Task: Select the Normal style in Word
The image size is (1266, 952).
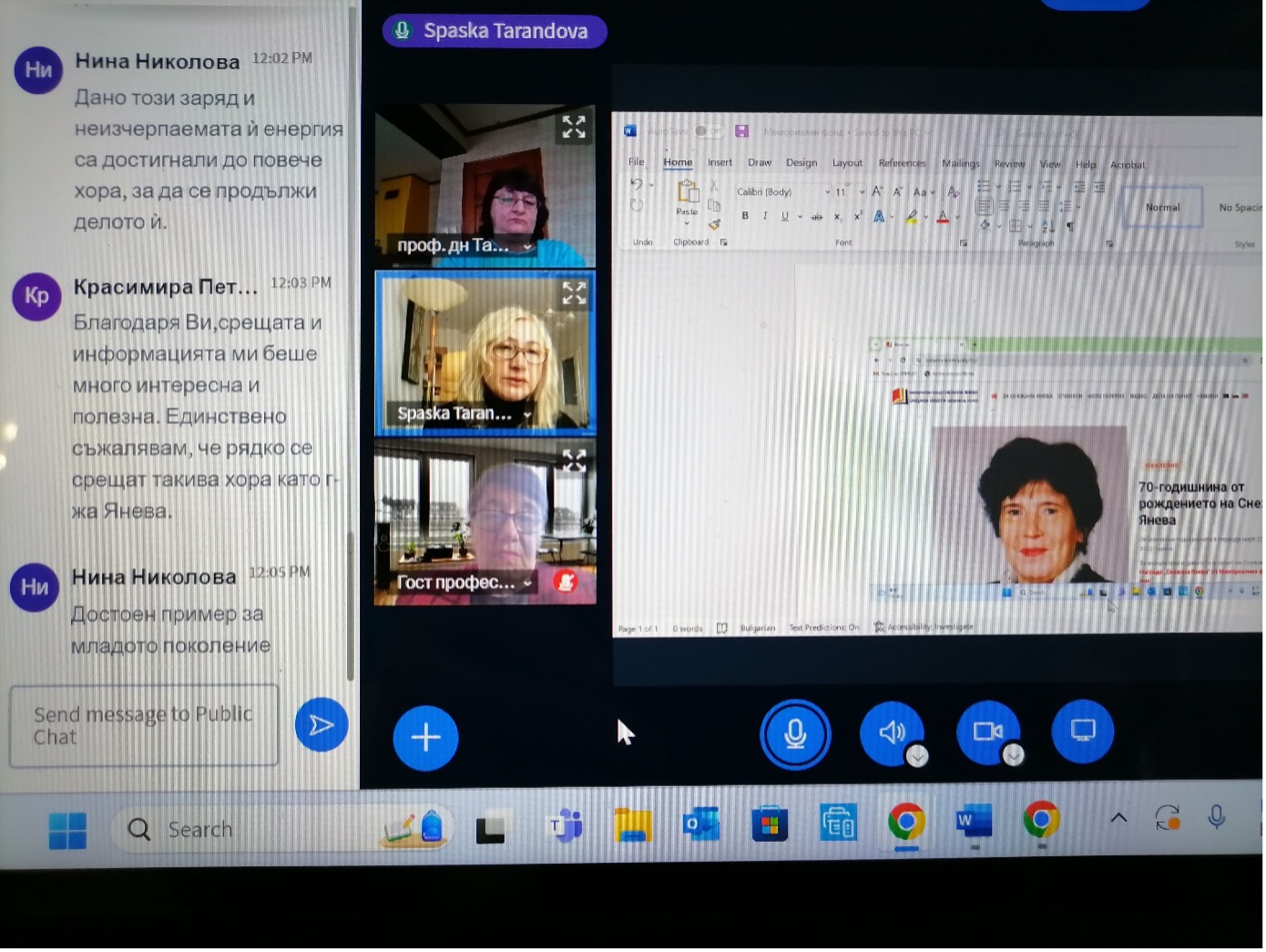Action: [1163, 208]
